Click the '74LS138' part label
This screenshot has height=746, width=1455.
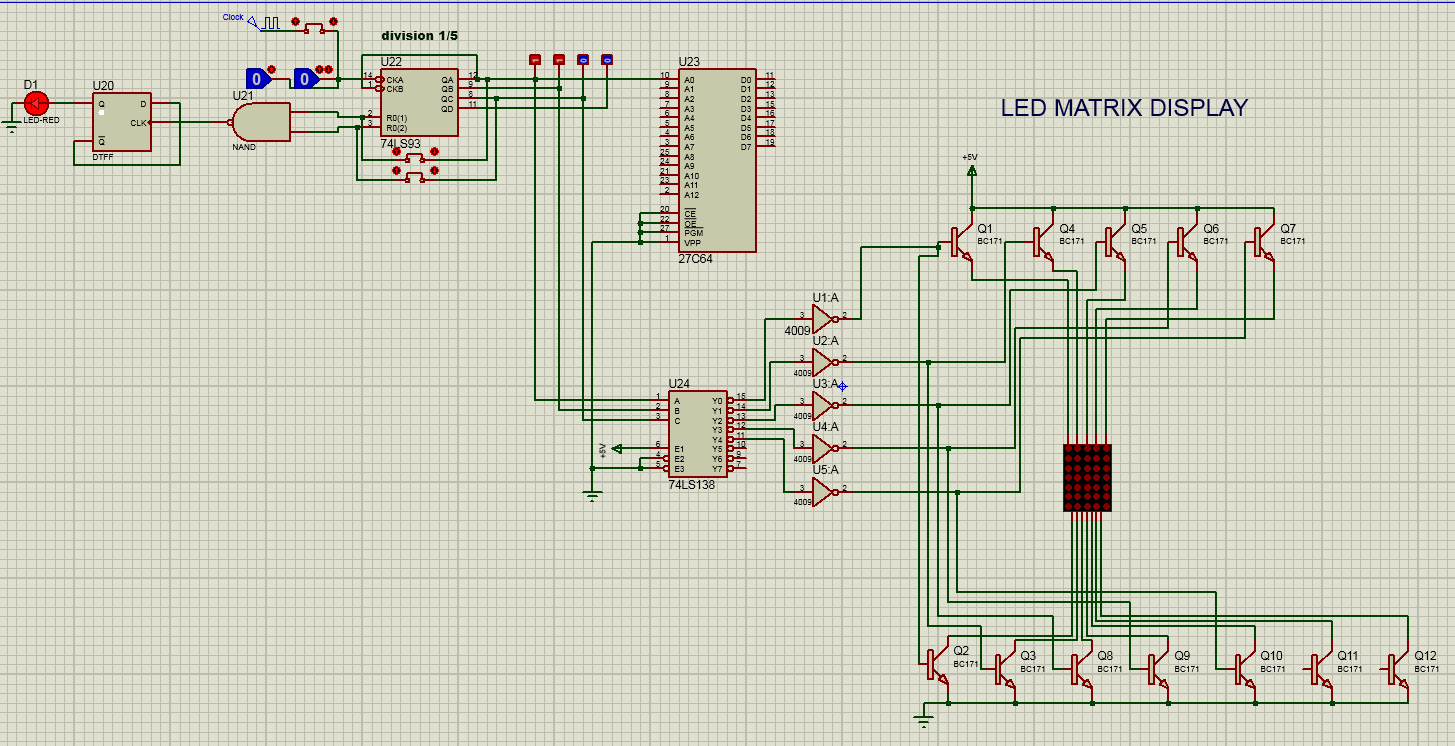pos(692,484)
